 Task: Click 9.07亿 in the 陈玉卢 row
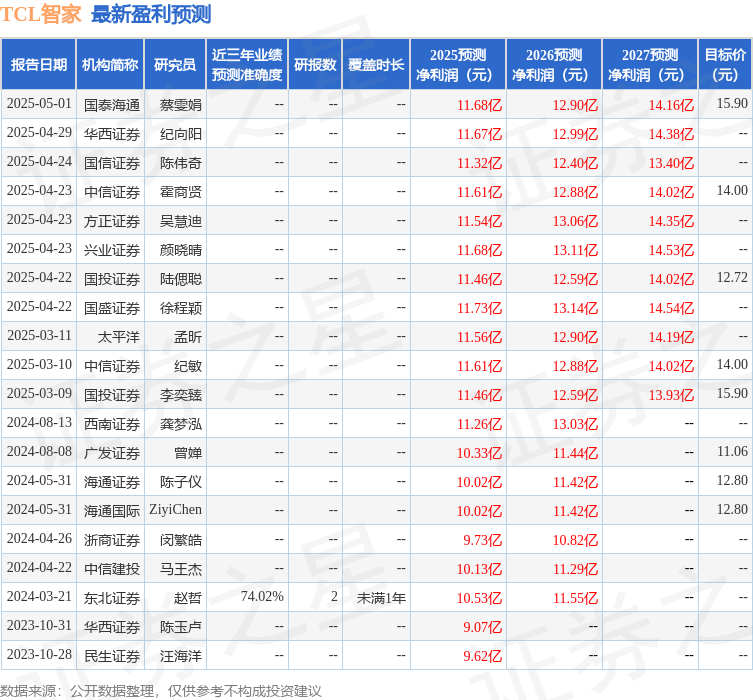pos(483,627)
